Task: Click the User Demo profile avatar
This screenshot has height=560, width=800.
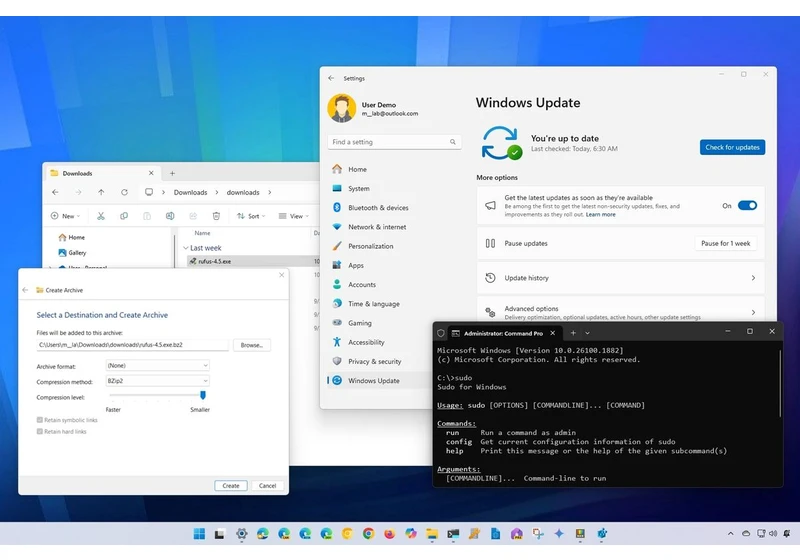Action: 342,108
